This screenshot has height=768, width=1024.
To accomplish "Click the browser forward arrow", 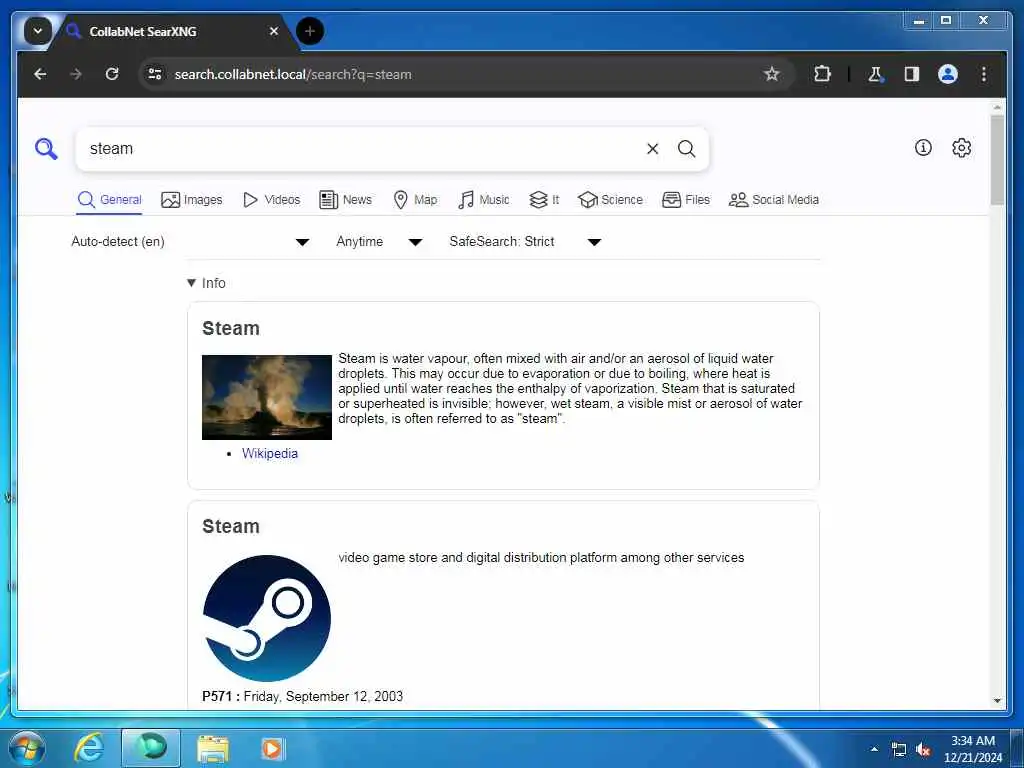I will (x=76, y=74).
